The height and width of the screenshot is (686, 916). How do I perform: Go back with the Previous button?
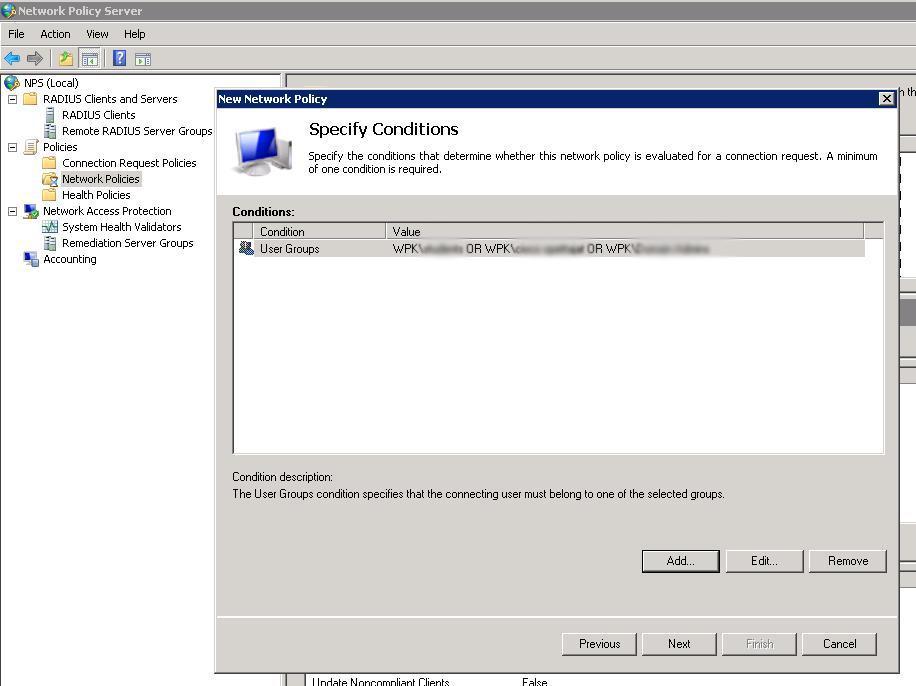pos(599,644)
